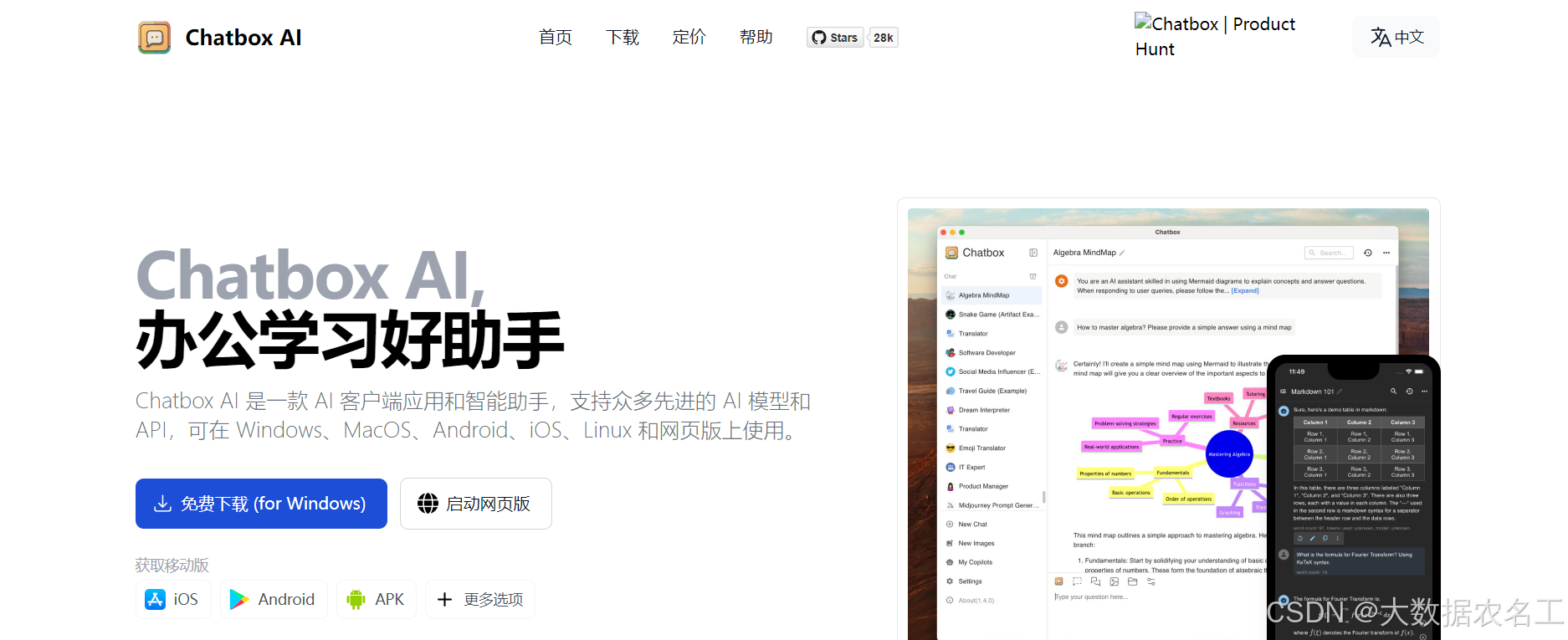Click the Search field in app preview

(1329, 253)
